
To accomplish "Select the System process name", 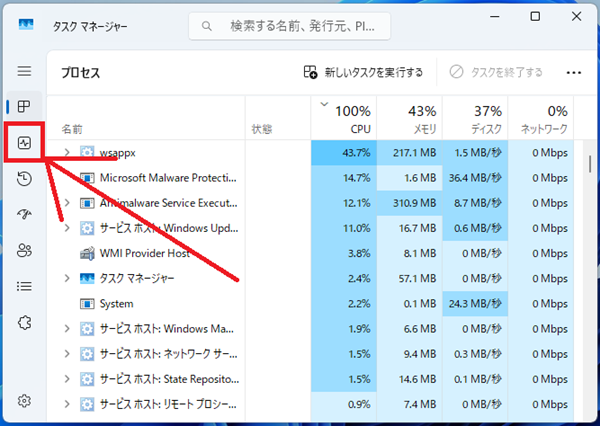I will (116, 304).
